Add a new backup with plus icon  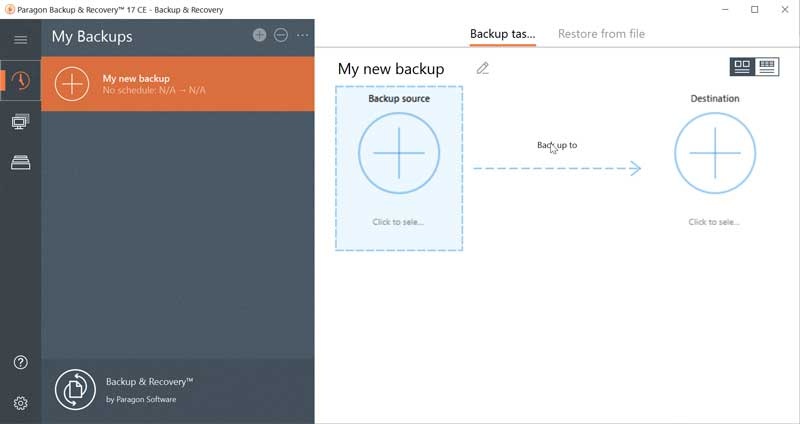click(x=259, y=35)
